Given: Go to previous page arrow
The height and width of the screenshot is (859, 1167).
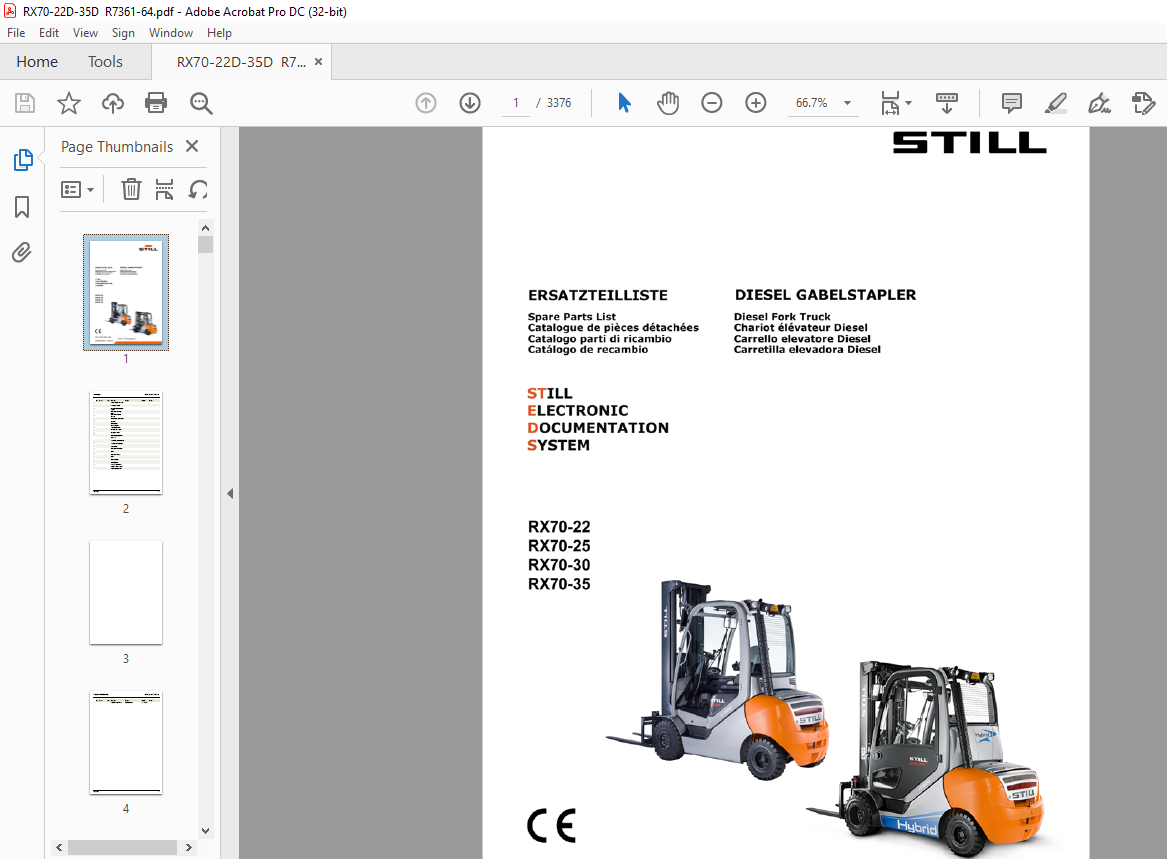Looking at the screenshot, I should tap(426, 103).
